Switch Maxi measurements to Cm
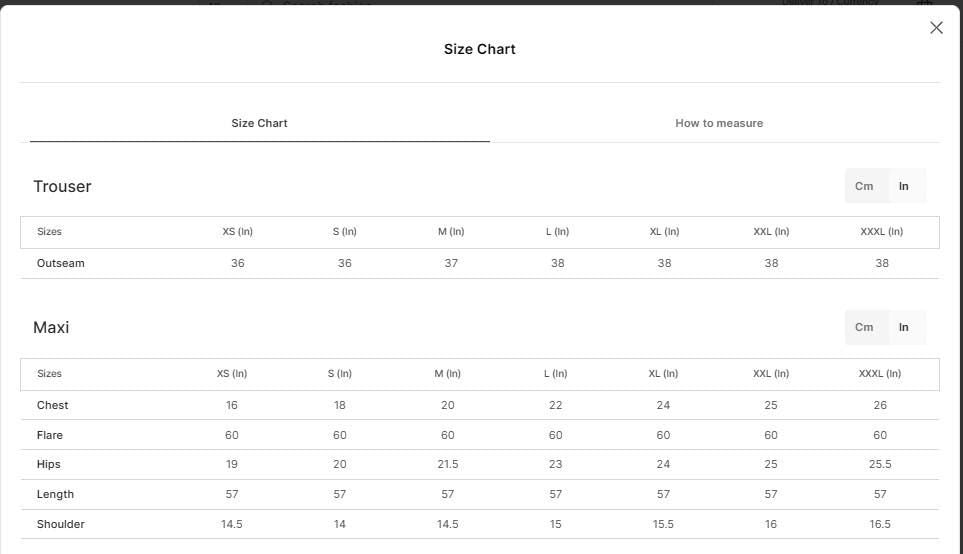This screenshot has height=554, width=963. coord(864,327)
